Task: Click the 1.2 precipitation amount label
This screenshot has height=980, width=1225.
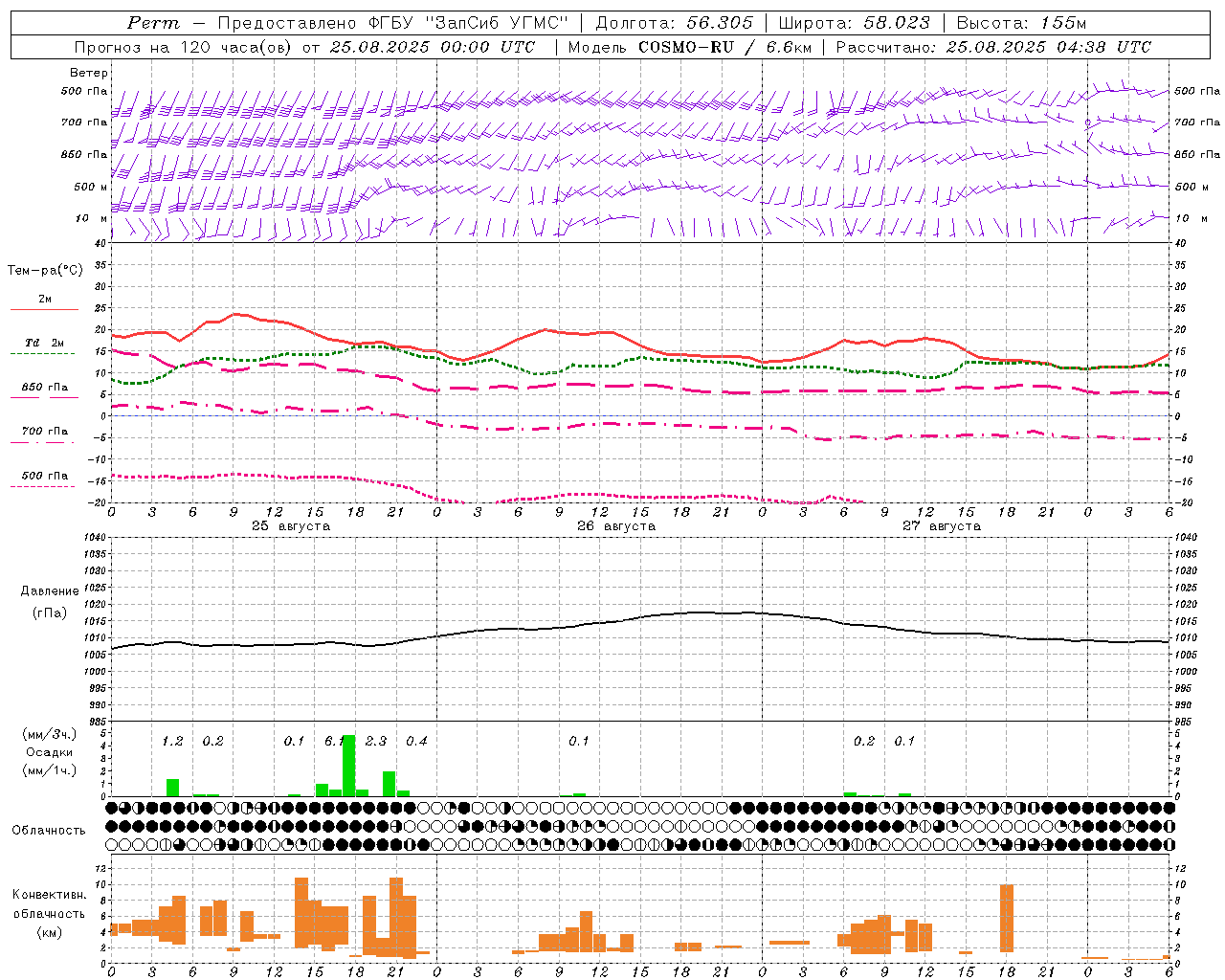Action: (172, 741)
